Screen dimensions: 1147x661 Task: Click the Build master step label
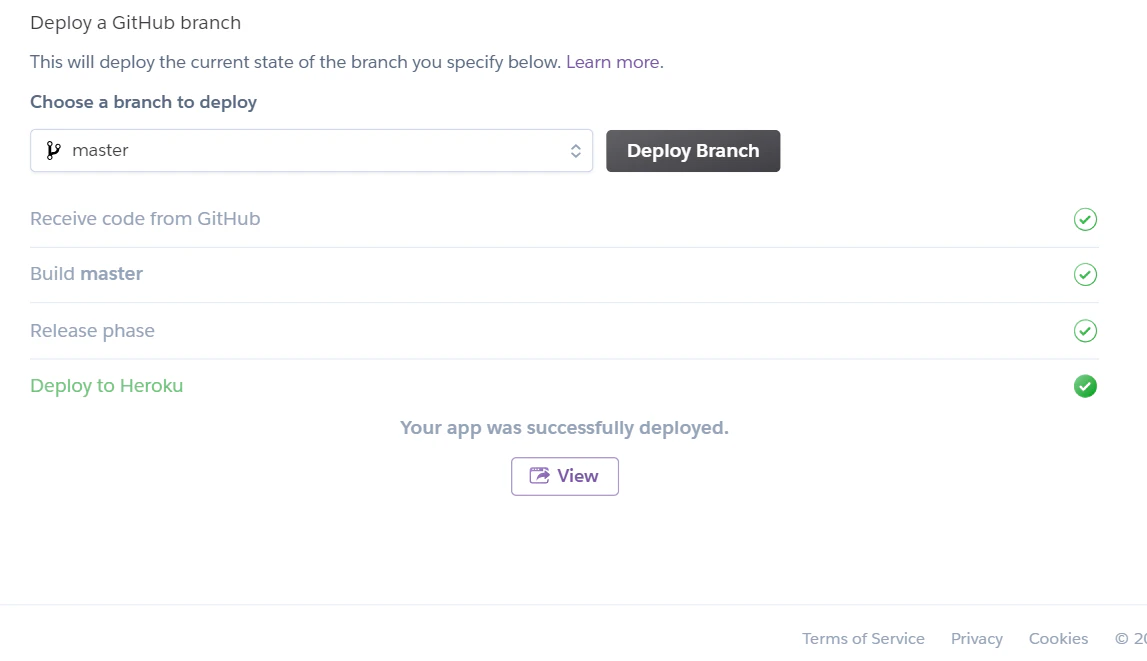pyautogui.click(x=86, y=273)
